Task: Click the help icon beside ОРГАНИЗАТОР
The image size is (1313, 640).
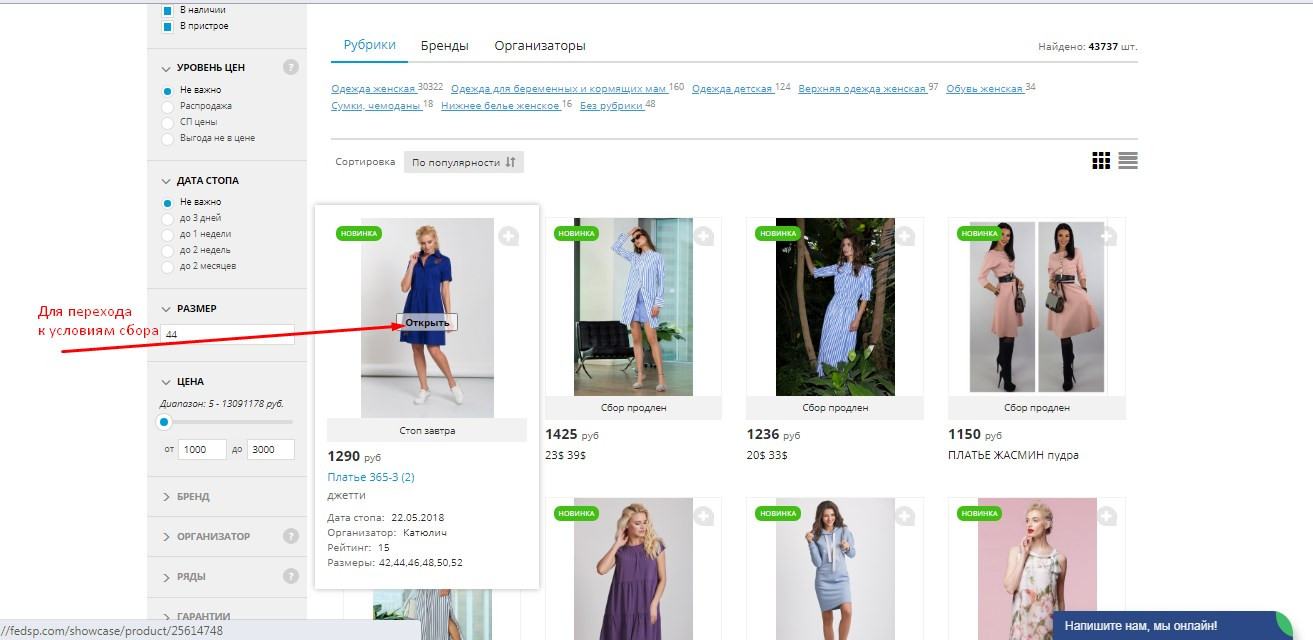Action: click(291, 536)
